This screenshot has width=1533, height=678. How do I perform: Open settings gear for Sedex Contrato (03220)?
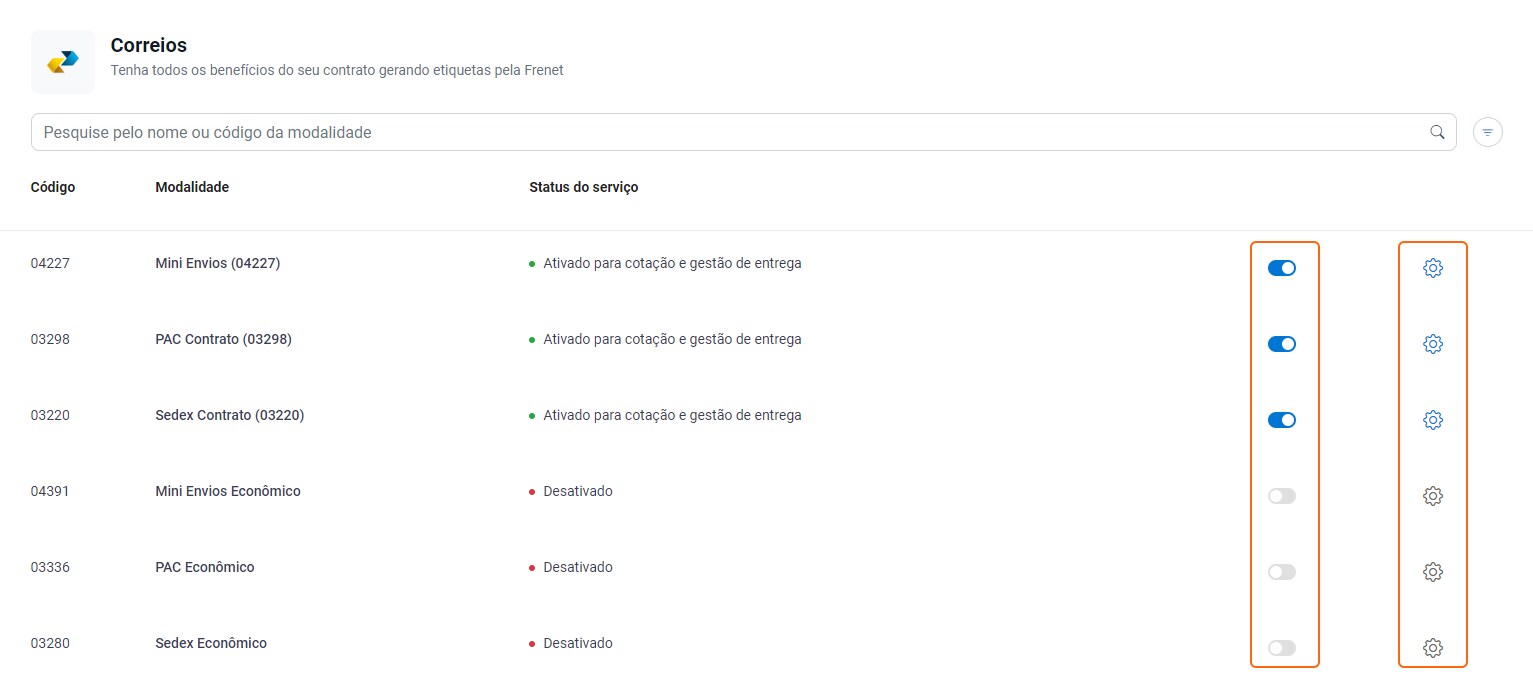pyautogui.click(x=1433, y=419)
